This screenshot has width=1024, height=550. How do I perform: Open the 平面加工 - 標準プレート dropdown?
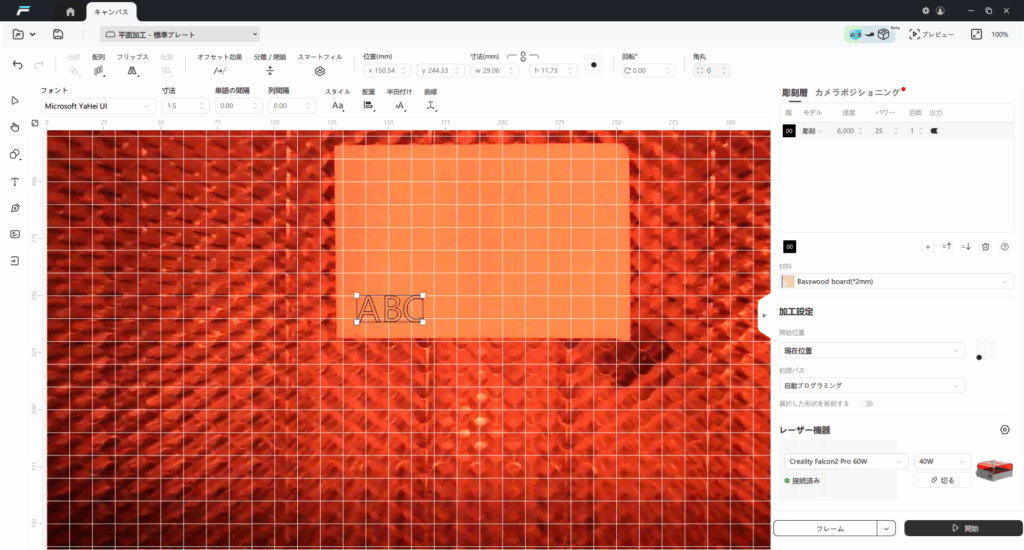click(x=180, y=35)
